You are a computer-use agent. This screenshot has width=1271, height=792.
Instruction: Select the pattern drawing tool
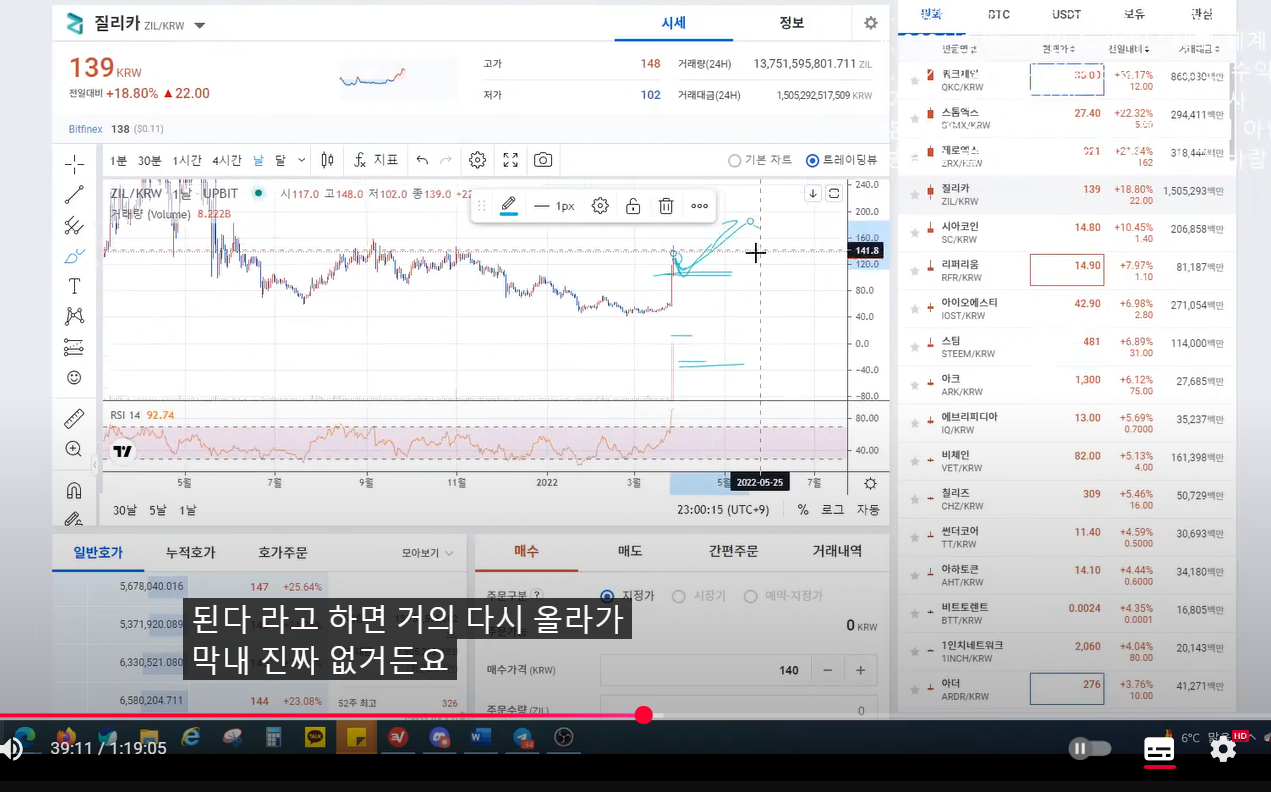tap(74, 316)
